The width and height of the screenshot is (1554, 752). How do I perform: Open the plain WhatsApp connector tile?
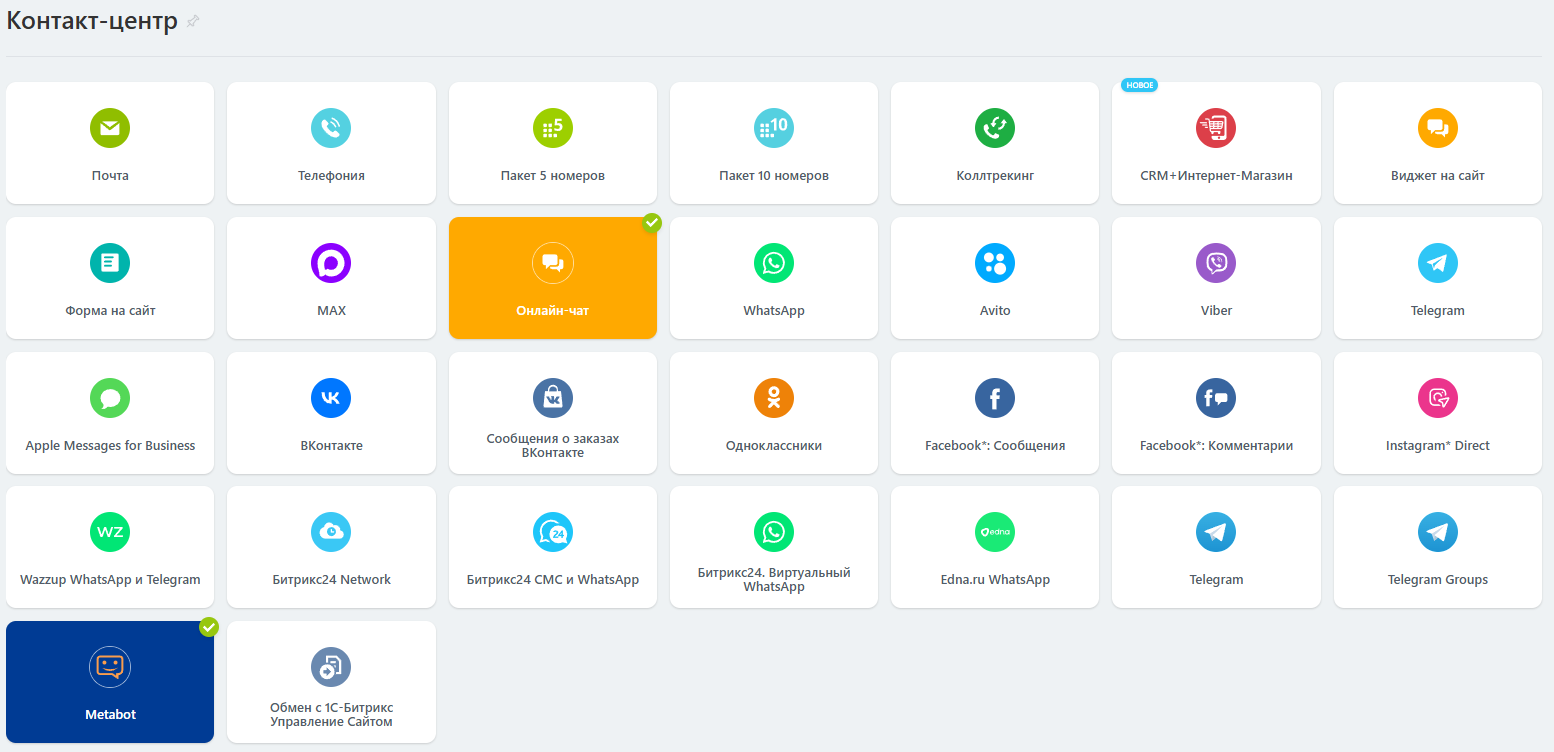774,278
